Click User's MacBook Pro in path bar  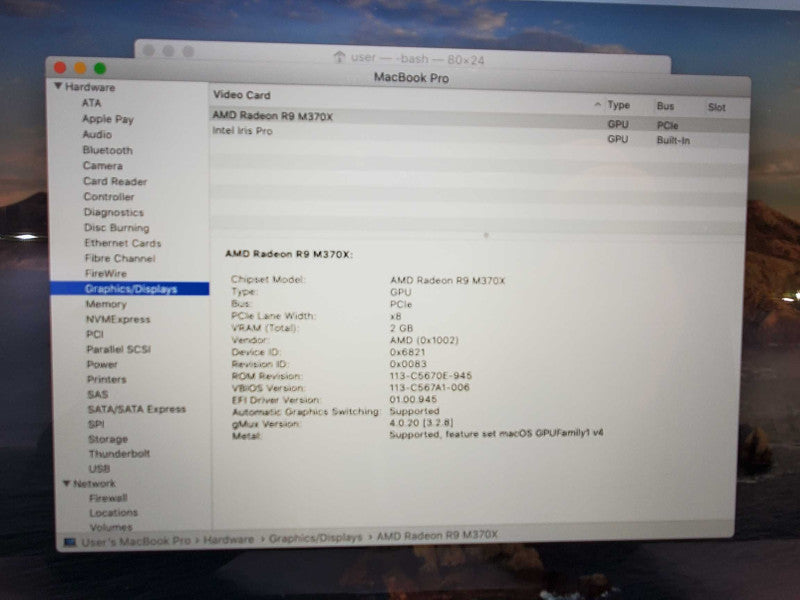click(x=136, y=541)
